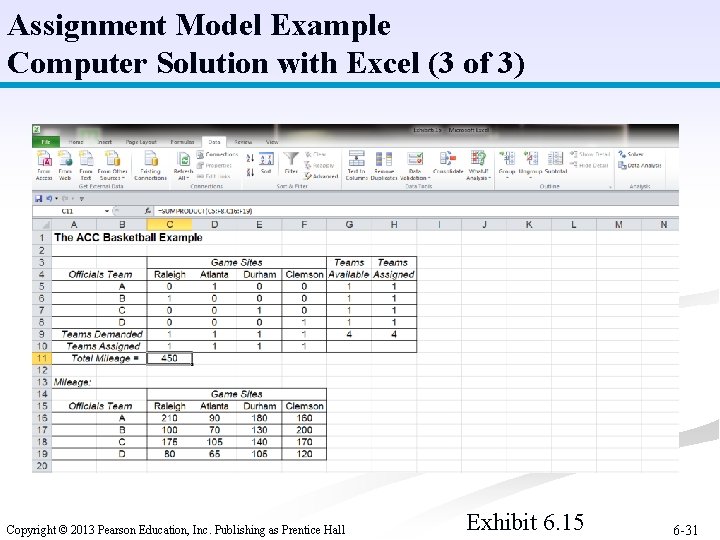Toggle the Filter funnel
Image resolution: width=720 pixels, height=540 pixels.
coord(291,163)
